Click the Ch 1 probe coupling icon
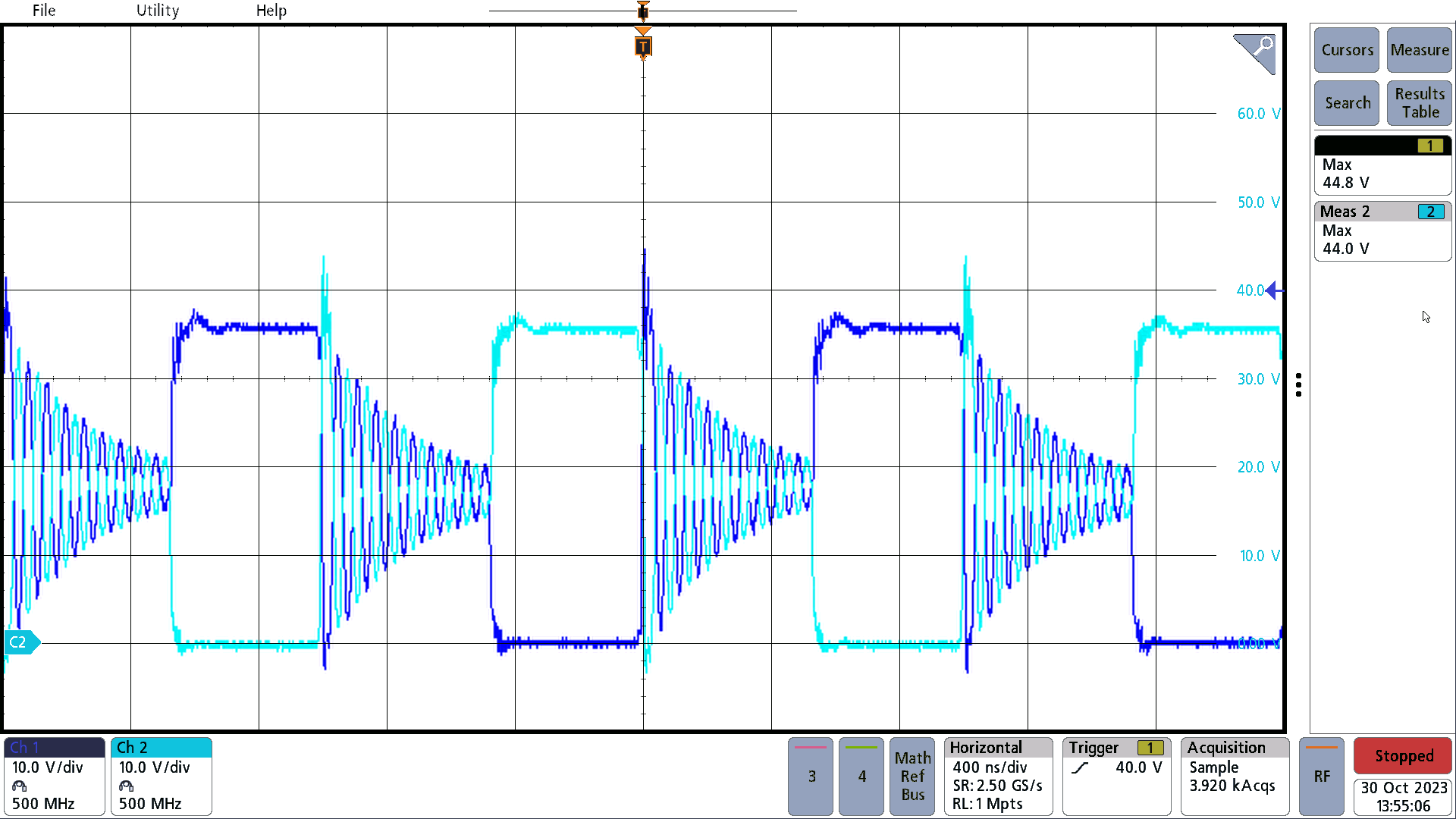1456x819 pixels. click(x=20, y=786)
